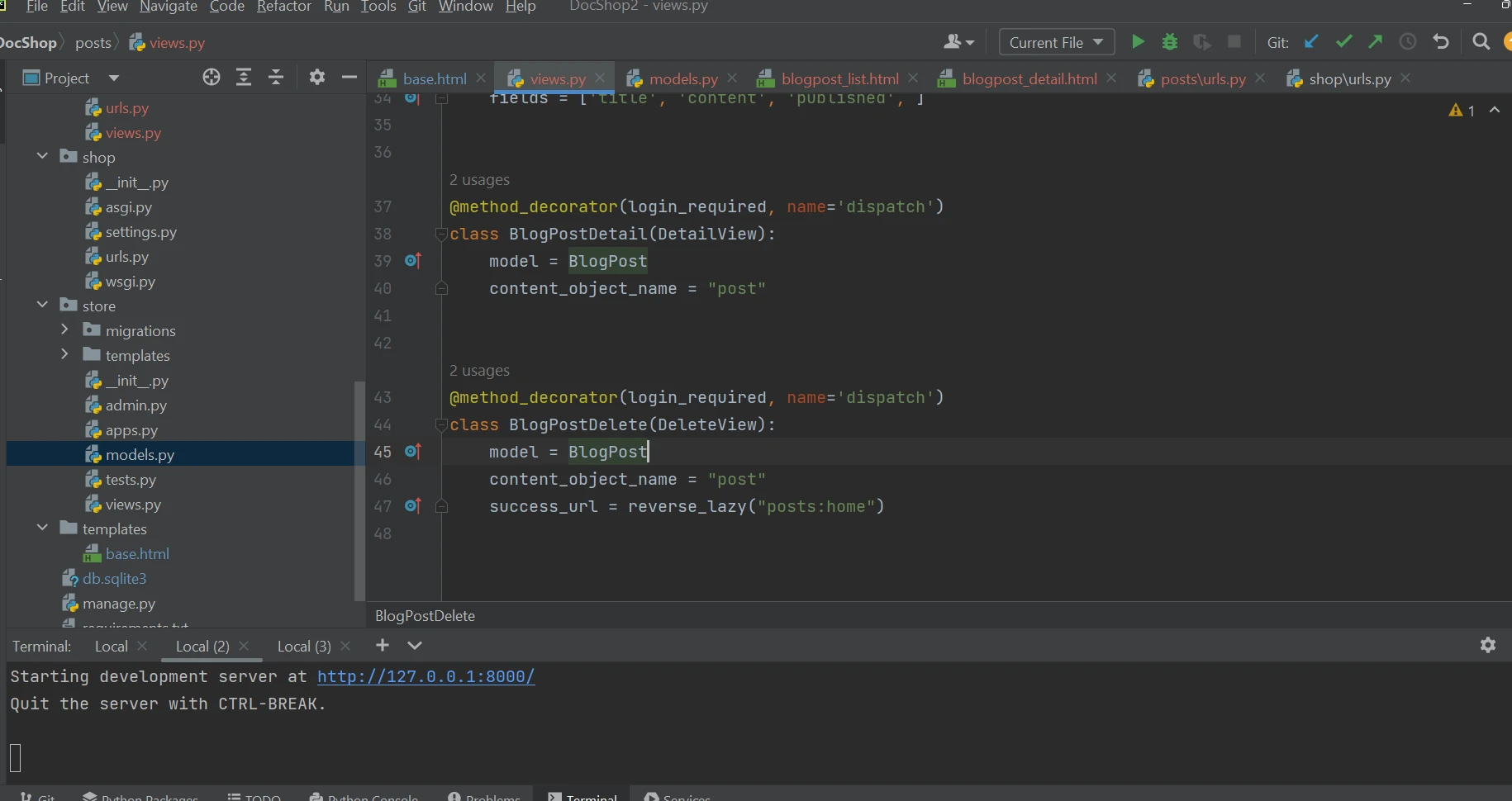This screenshot has height=801, width=1512.
Task: Add a new terminal session tab
Action: [382, 646]
